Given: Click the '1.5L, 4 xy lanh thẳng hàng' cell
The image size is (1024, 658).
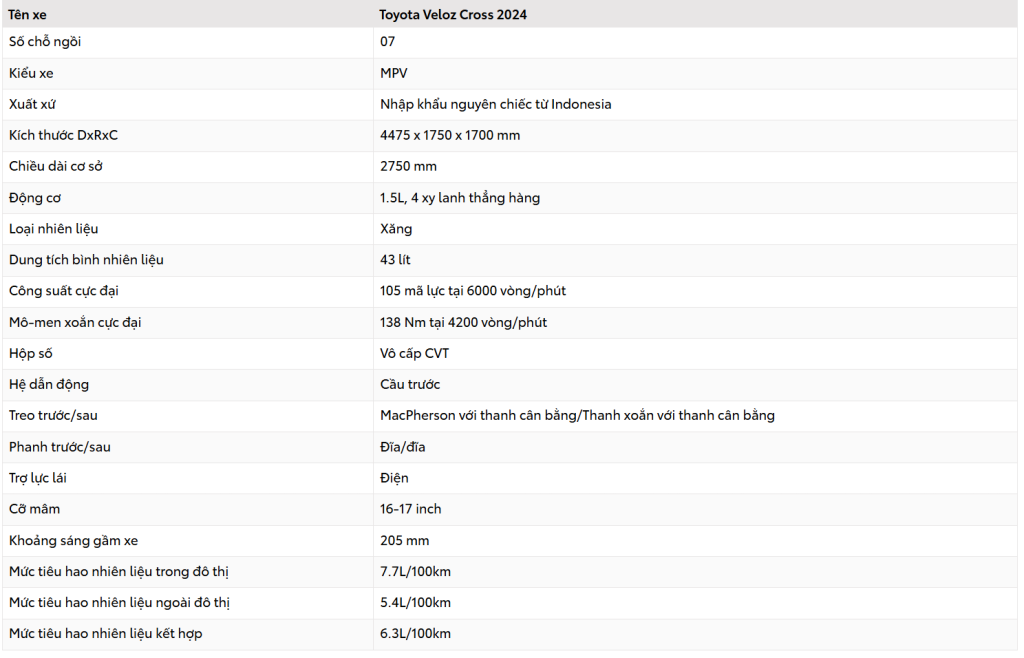Looking at the screenshot, I should [x=460, y=198].
